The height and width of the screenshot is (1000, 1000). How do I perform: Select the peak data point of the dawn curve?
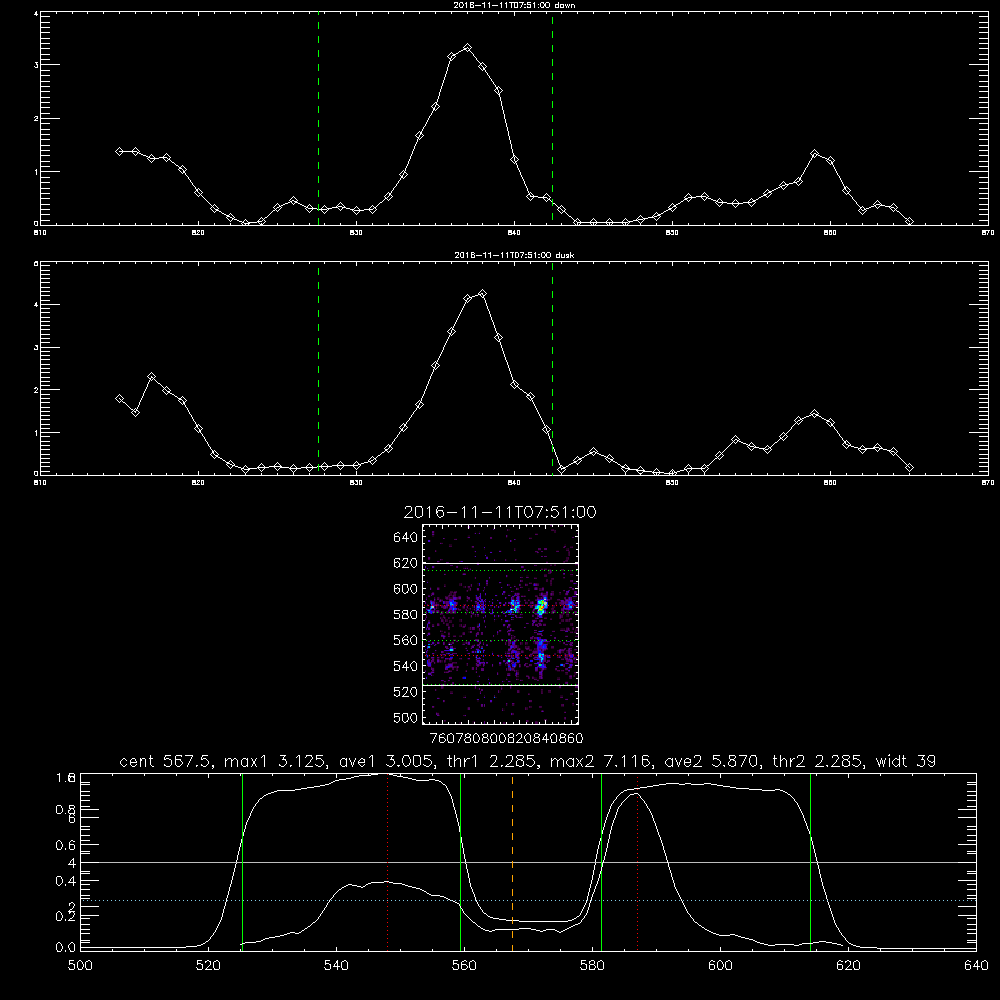point(467,48)
